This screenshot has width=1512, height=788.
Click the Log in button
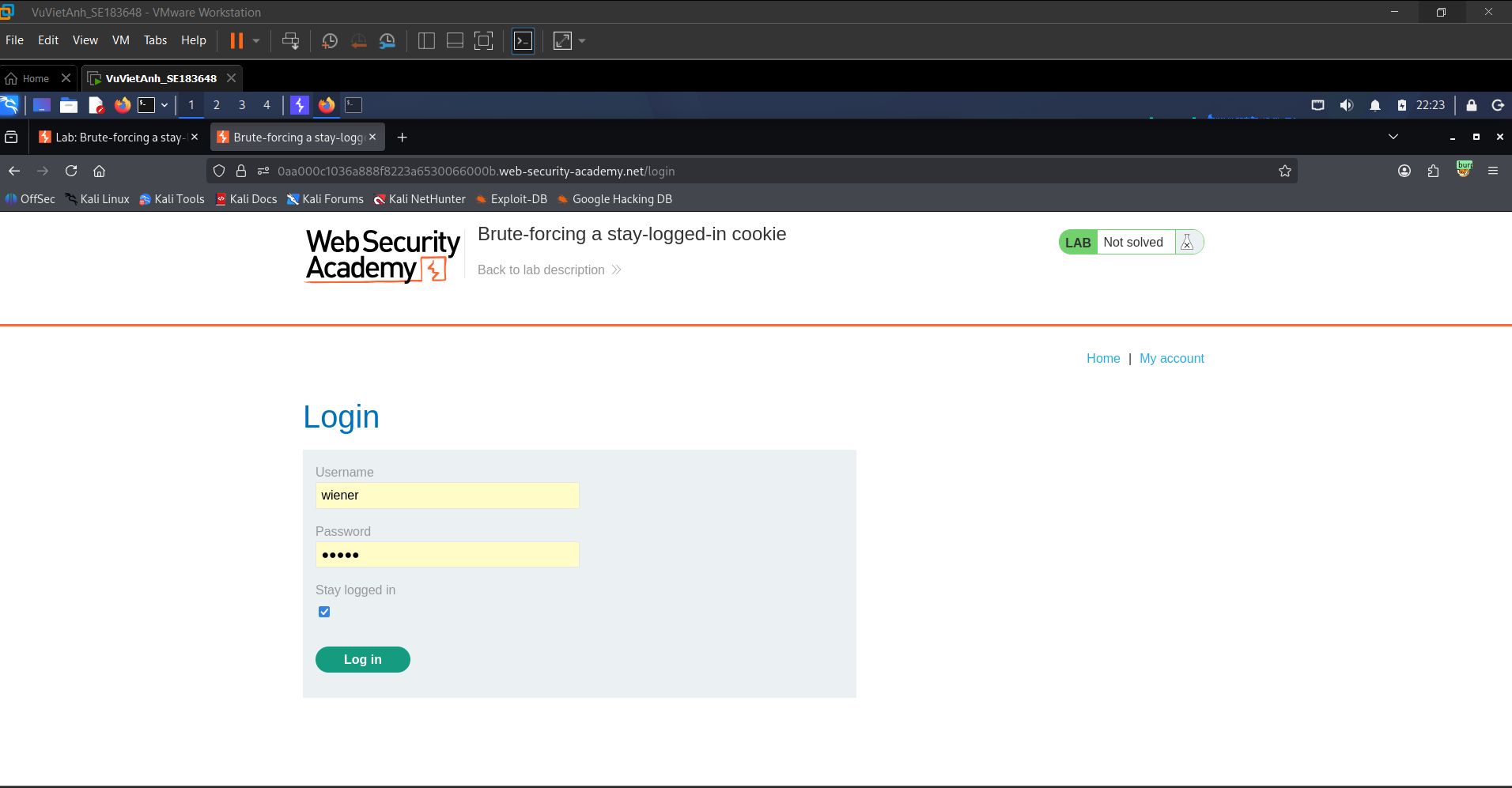[x=363, y=660]
